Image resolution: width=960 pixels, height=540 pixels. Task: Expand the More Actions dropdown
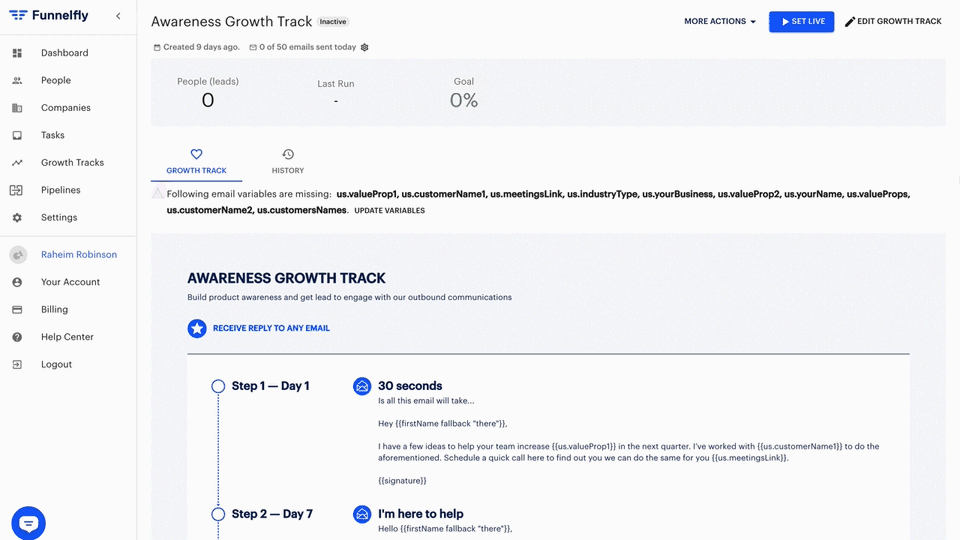pos(720,21)
